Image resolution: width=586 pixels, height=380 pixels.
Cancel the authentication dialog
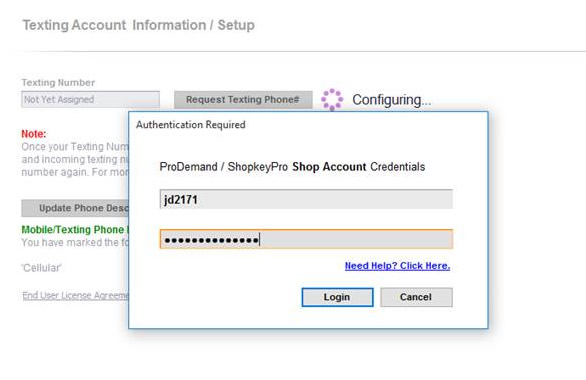pos(416,297)
